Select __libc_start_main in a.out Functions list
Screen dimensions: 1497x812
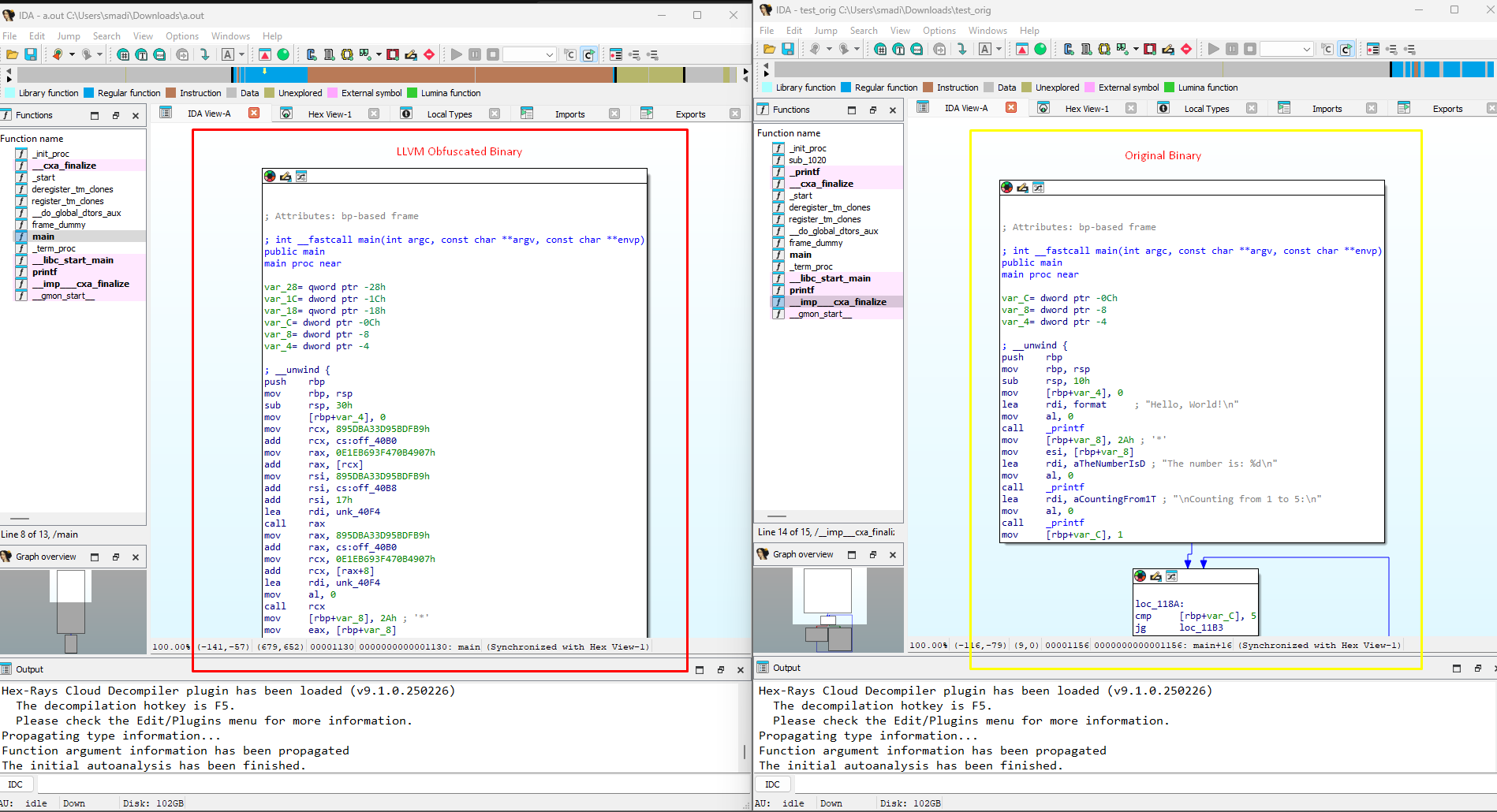[73, 260]
